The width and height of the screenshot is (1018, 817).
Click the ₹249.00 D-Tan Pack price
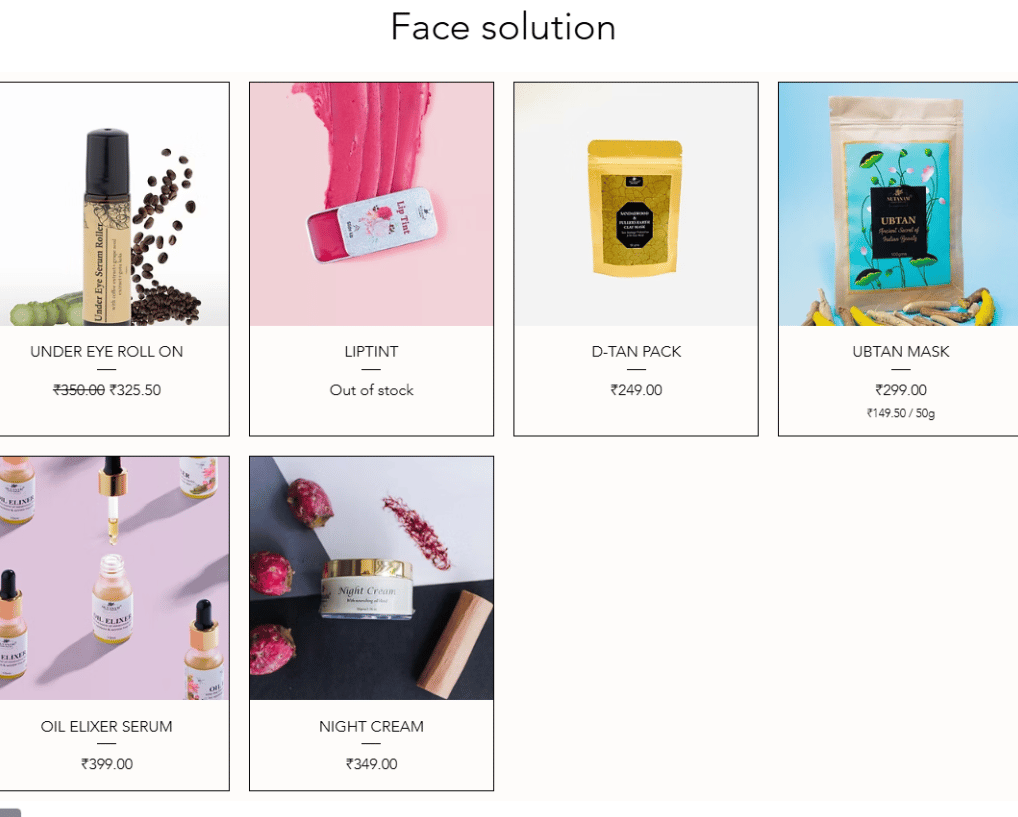click(636, 390)
